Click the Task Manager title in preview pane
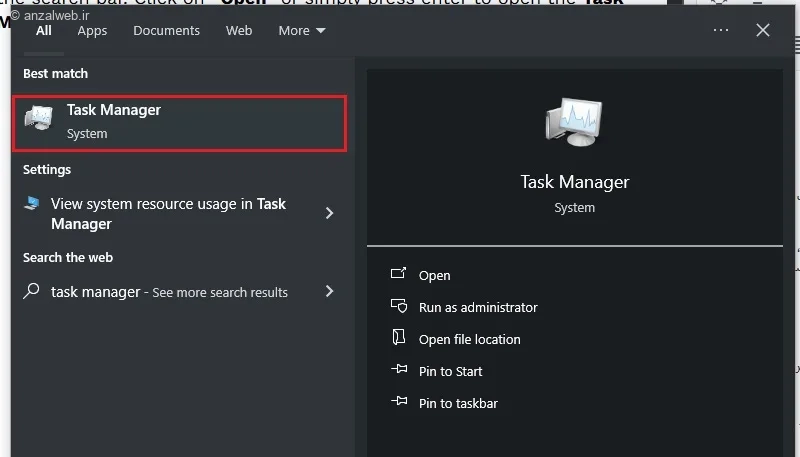This screenshot has height=457, width=800. [x=574, y=182]
